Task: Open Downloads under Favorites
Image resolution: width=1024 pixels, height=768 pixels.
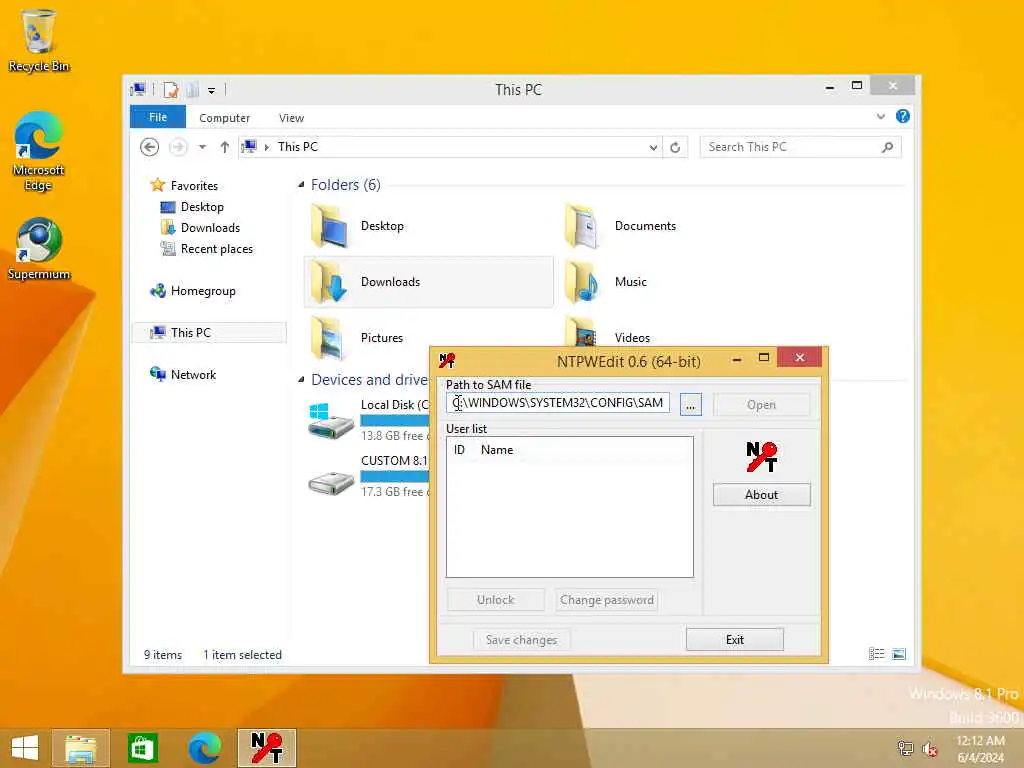Action: pos(200,228)
